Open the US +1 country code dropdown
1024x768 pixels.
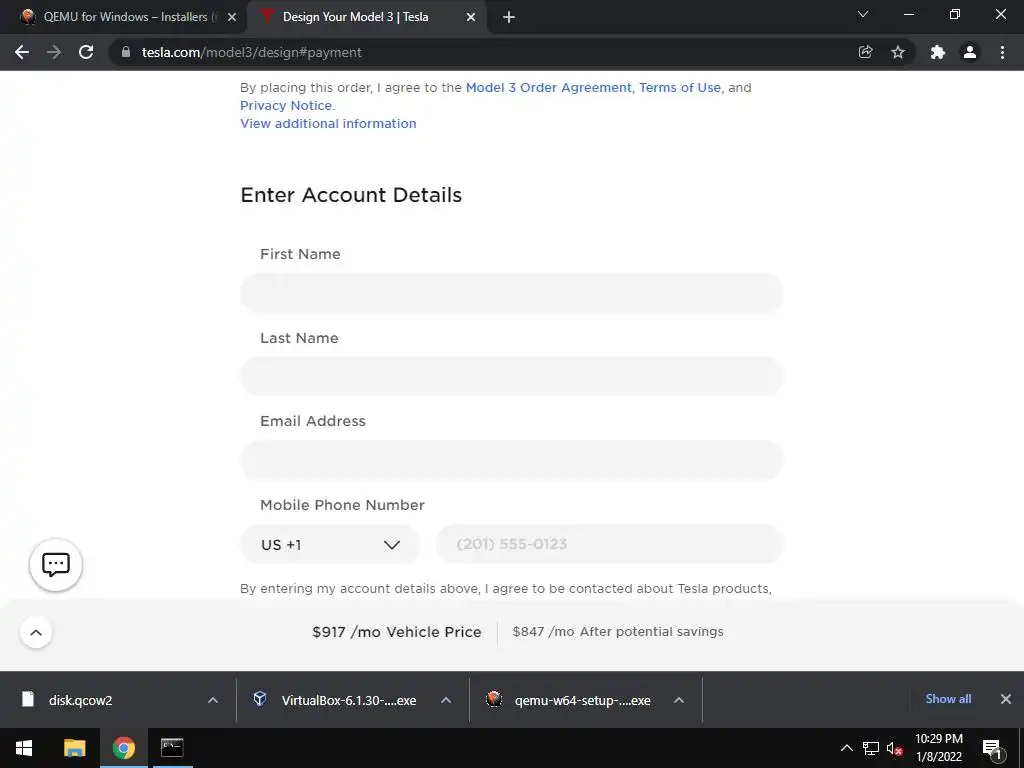coord(330,545)
